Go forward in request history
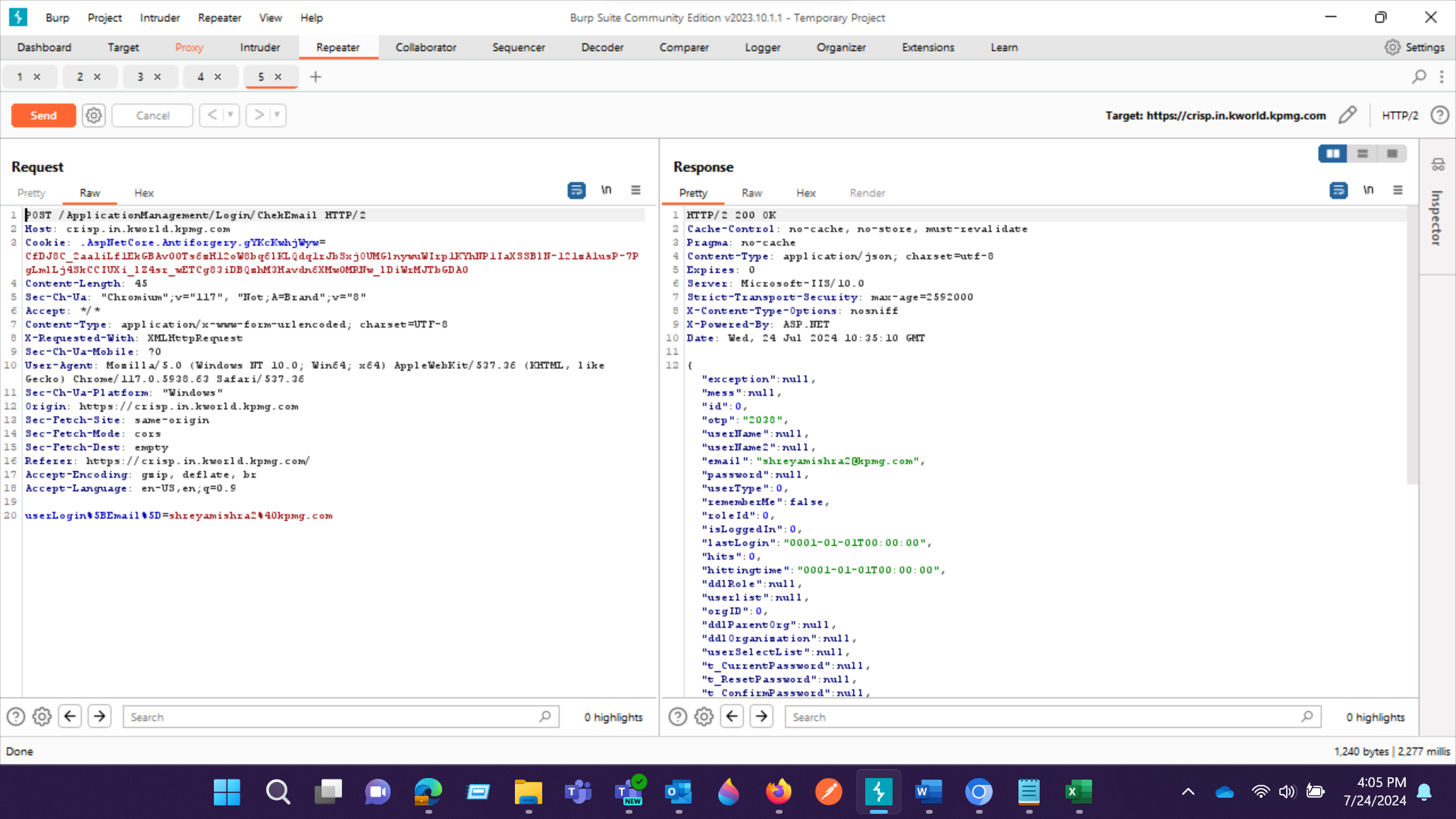 [259, 115]
